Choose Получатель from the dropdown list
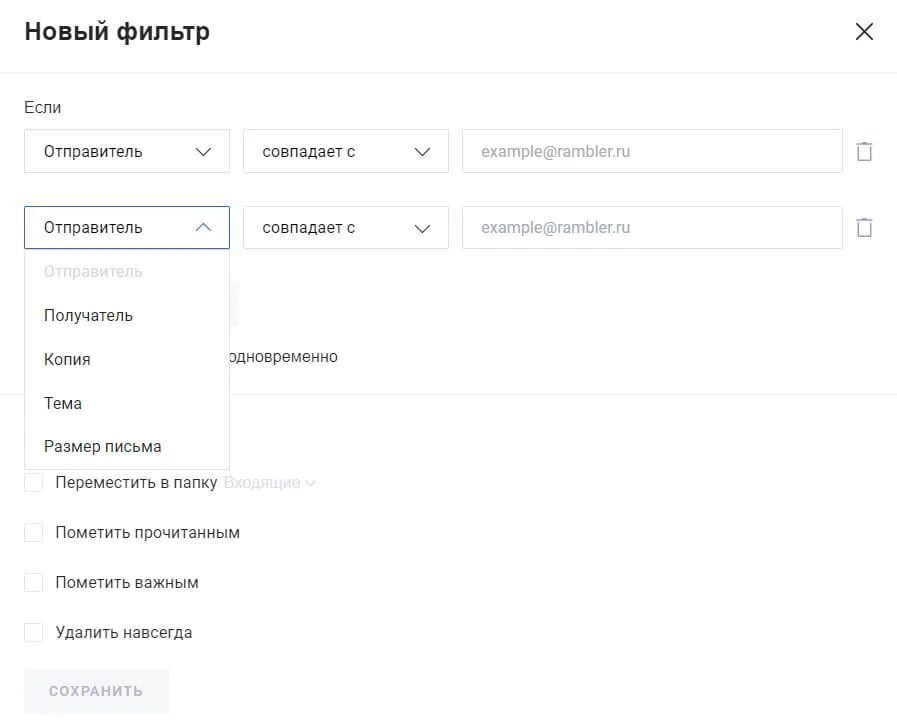The image size is (897, 720). pos(88,316)
